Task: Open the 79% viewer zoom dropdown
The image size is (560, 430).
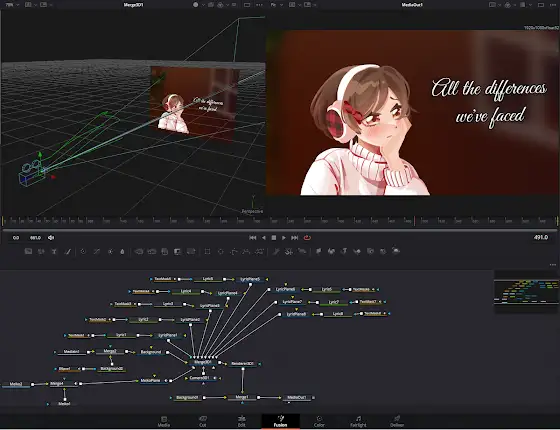Action: click(x=12, y=5)
